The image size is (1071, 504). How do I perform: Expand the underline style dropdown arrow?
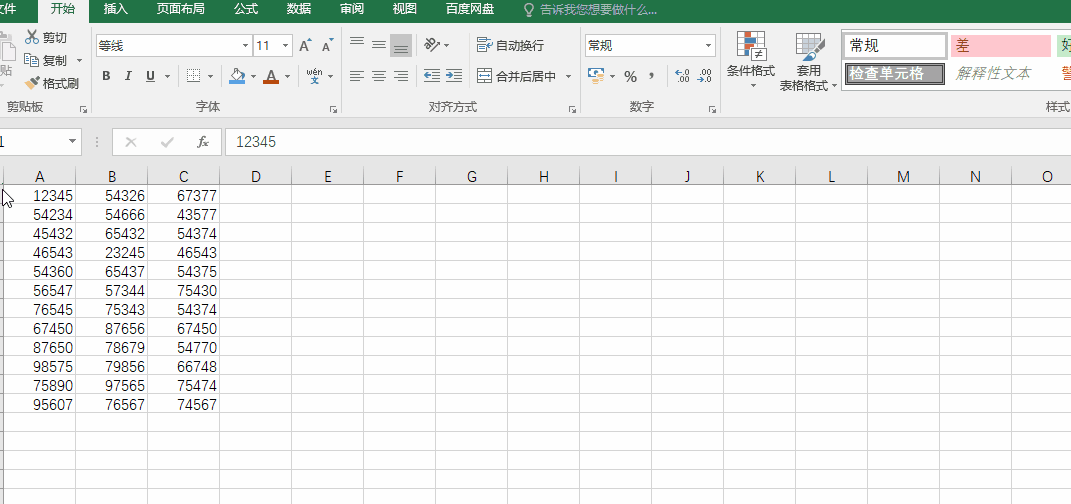point(167,76)
